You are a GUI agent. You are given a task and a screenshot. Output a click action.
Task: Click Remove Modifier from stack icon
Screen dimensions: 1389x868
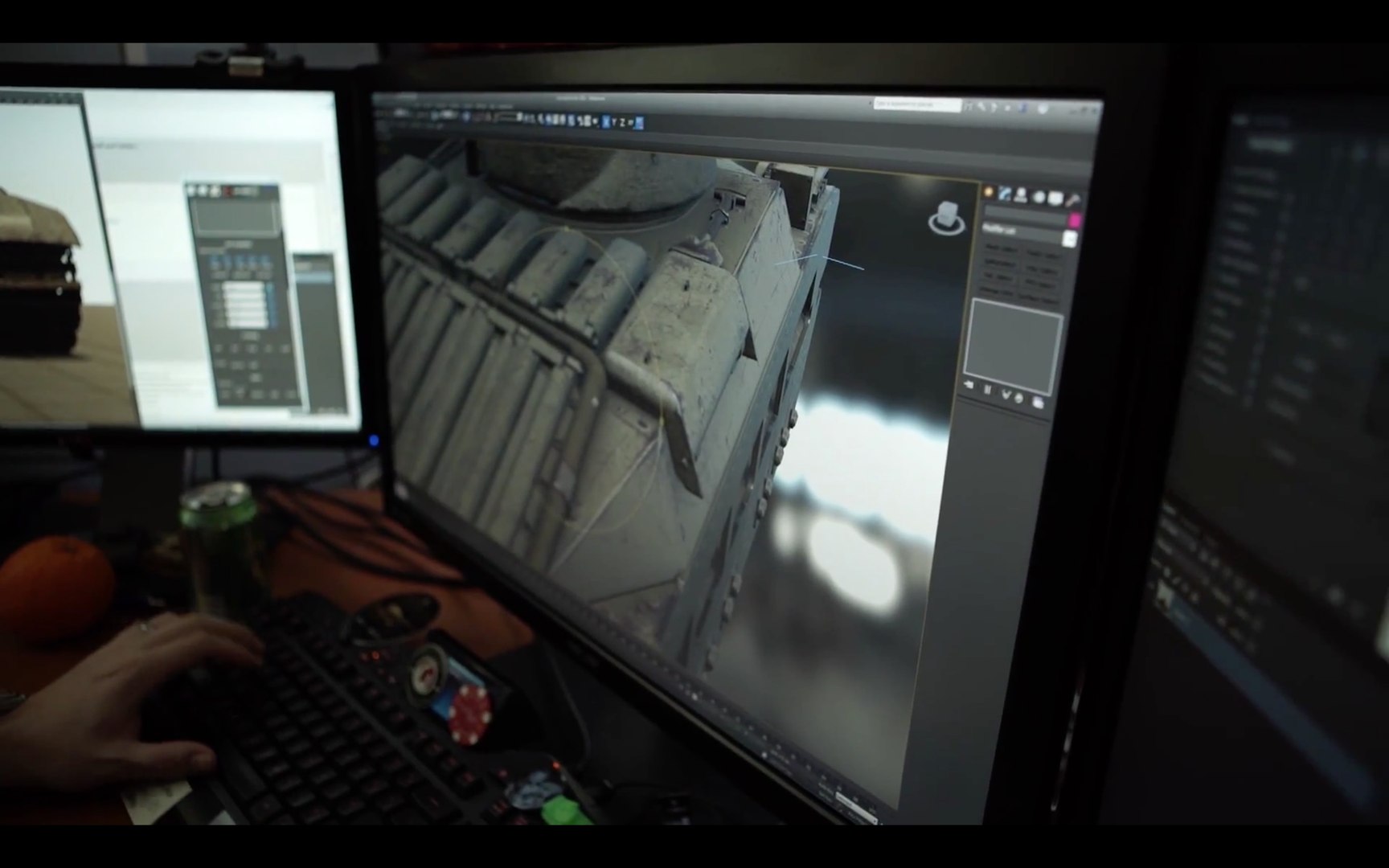[1019, 398]
